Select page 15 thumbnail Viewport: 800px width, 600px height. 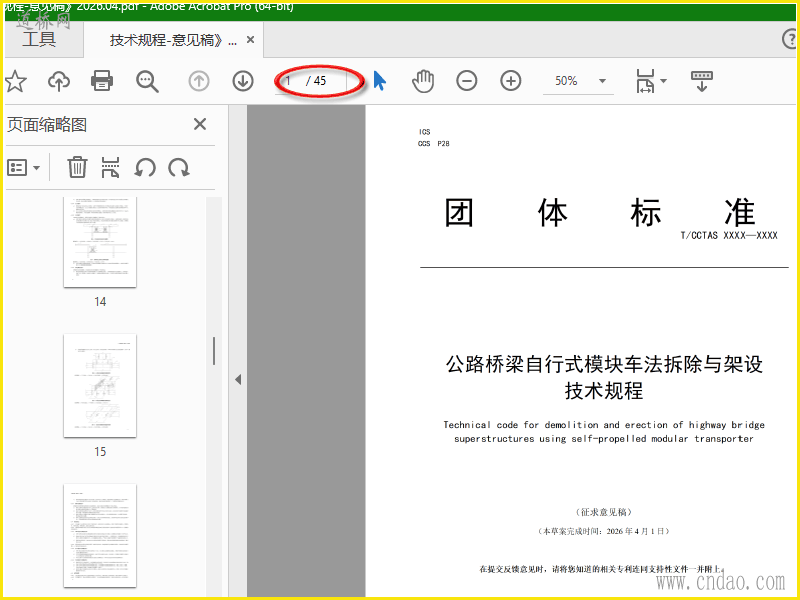100,386
